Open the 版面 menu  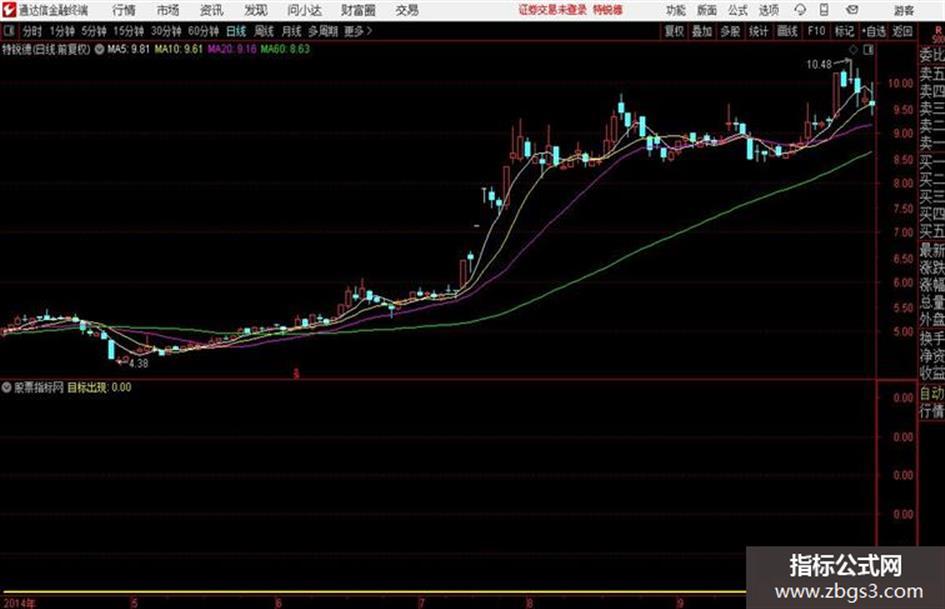[707, 10]
